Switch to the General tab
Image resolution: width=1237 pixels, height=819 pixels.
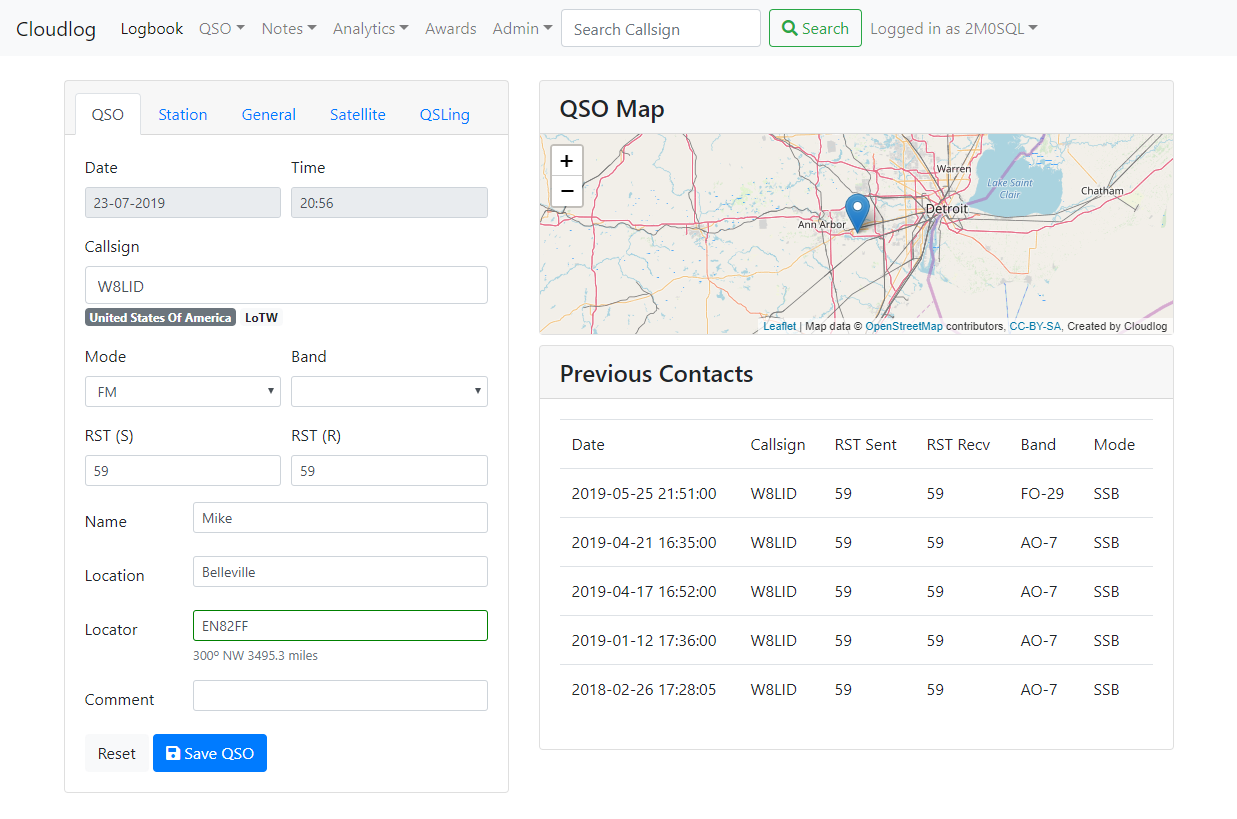pyautogui.click(x=269, y=114)
